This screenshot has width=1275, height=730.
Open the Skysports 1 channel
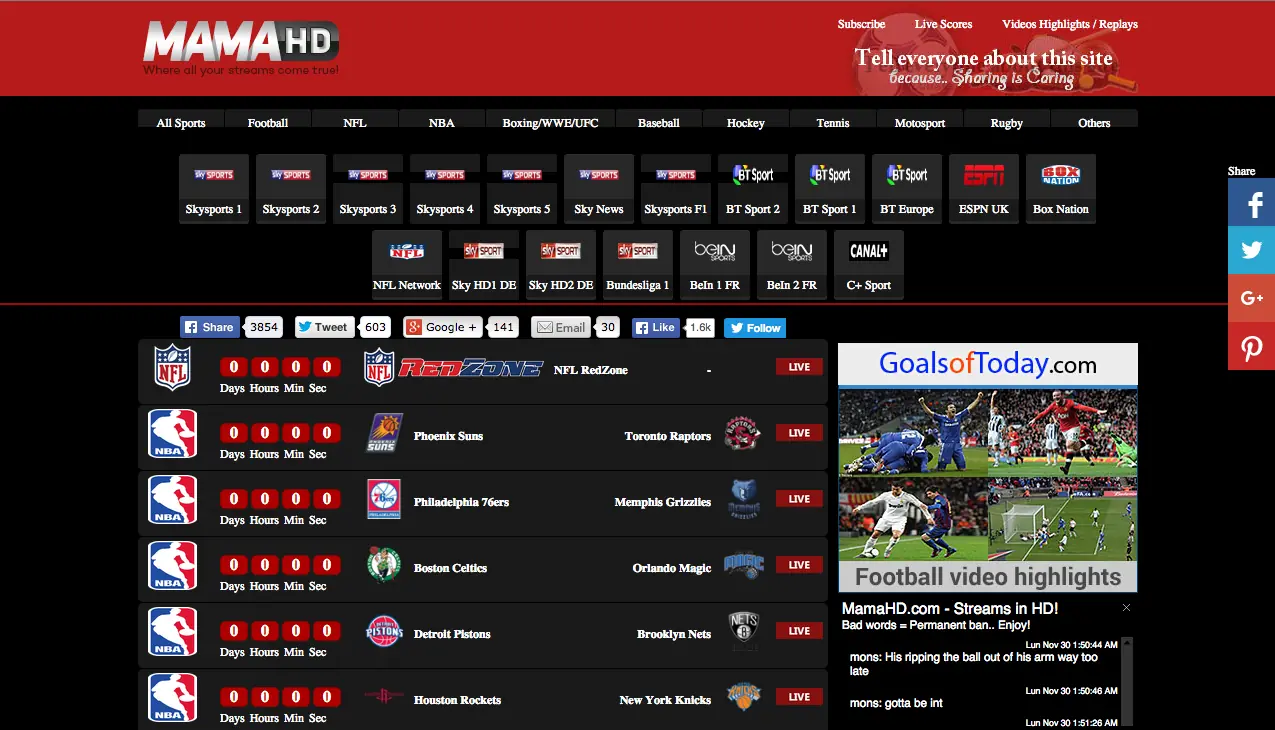pos(214,188)
